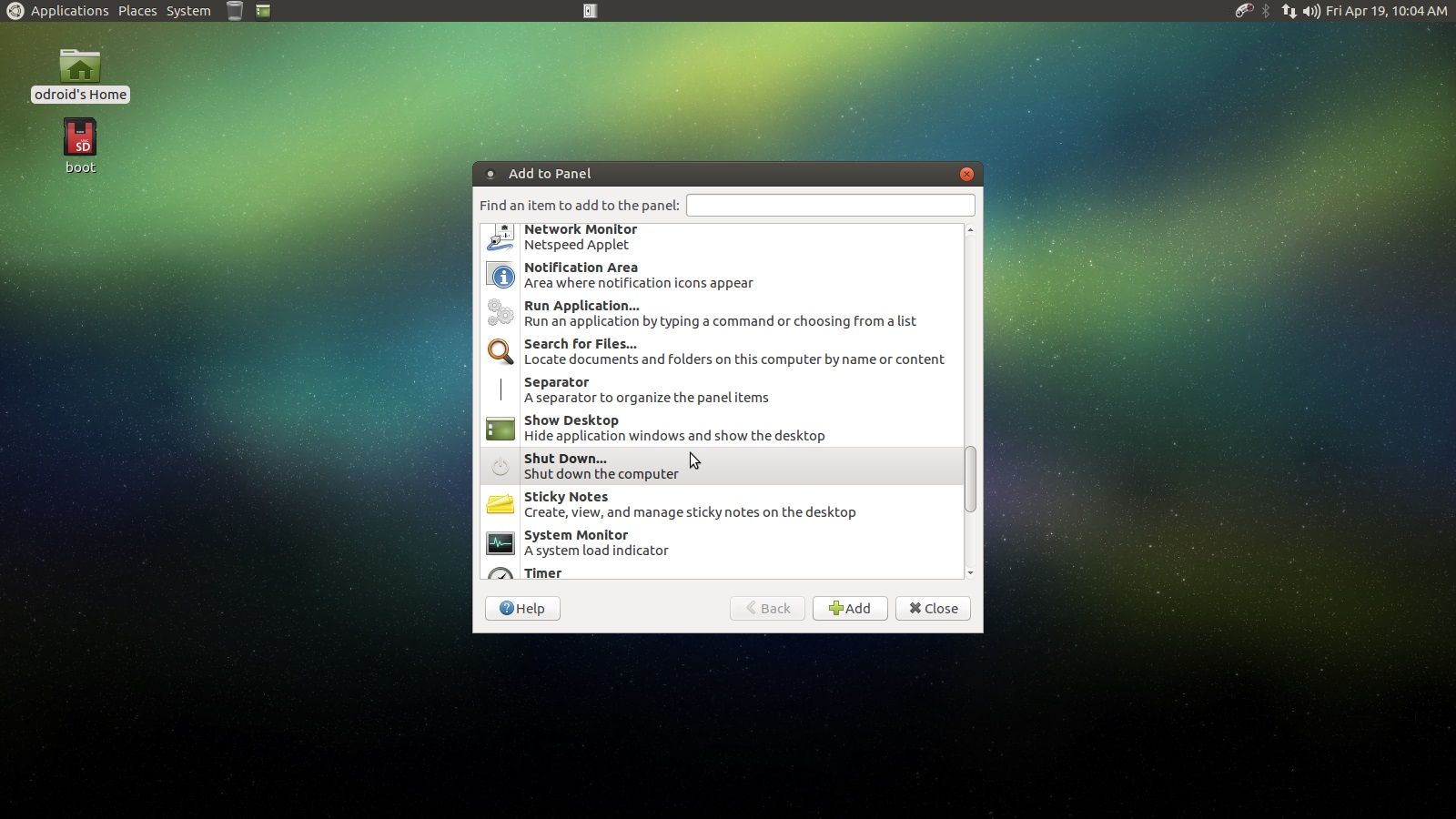The image size is (1456, 819).
Task: Open the System menu
Action: [187, 11]
